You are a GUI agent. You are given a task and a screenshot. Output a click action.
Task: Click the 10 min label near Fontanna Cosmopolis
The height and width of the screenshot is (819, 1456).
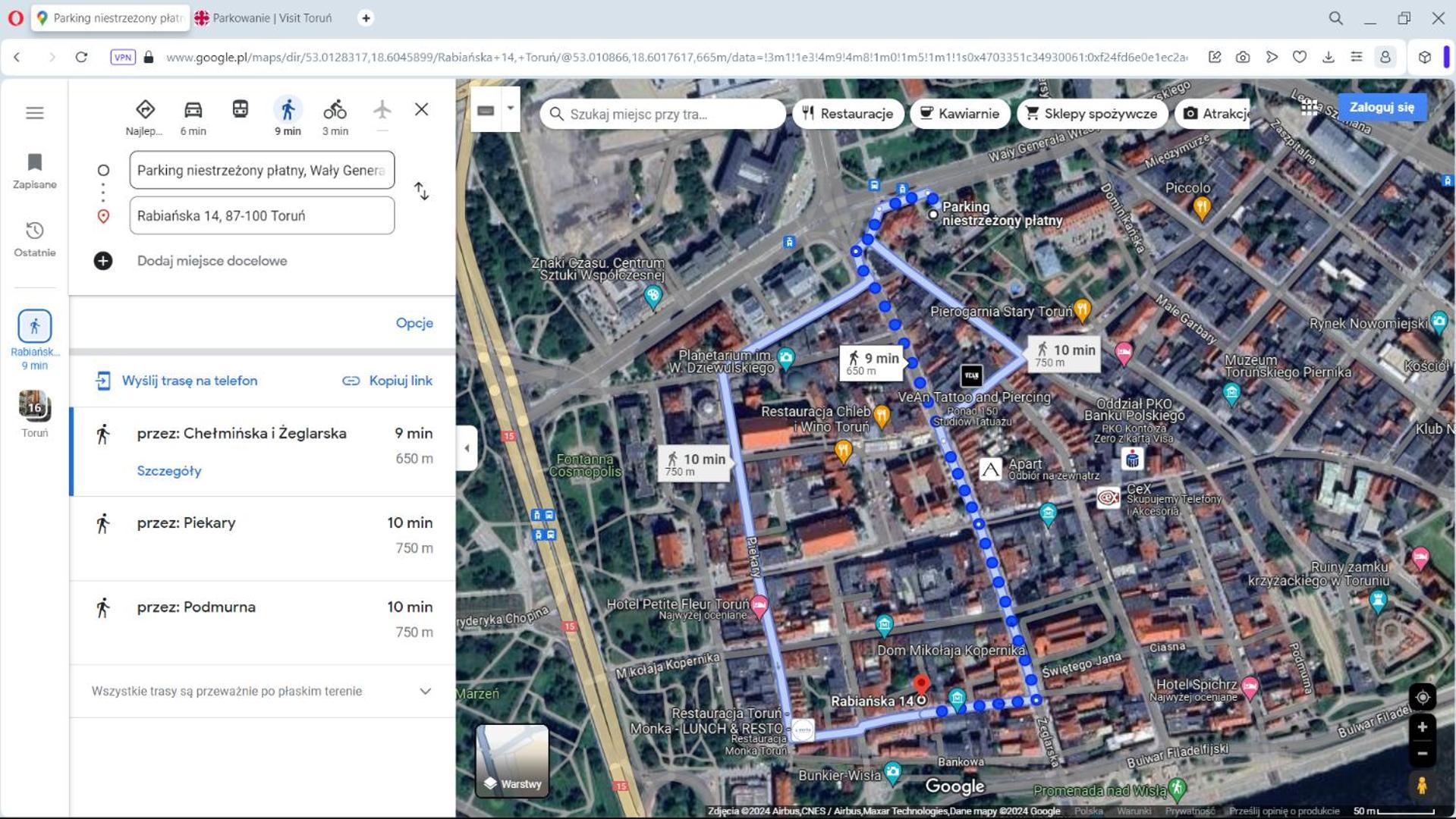click(695, 463)
